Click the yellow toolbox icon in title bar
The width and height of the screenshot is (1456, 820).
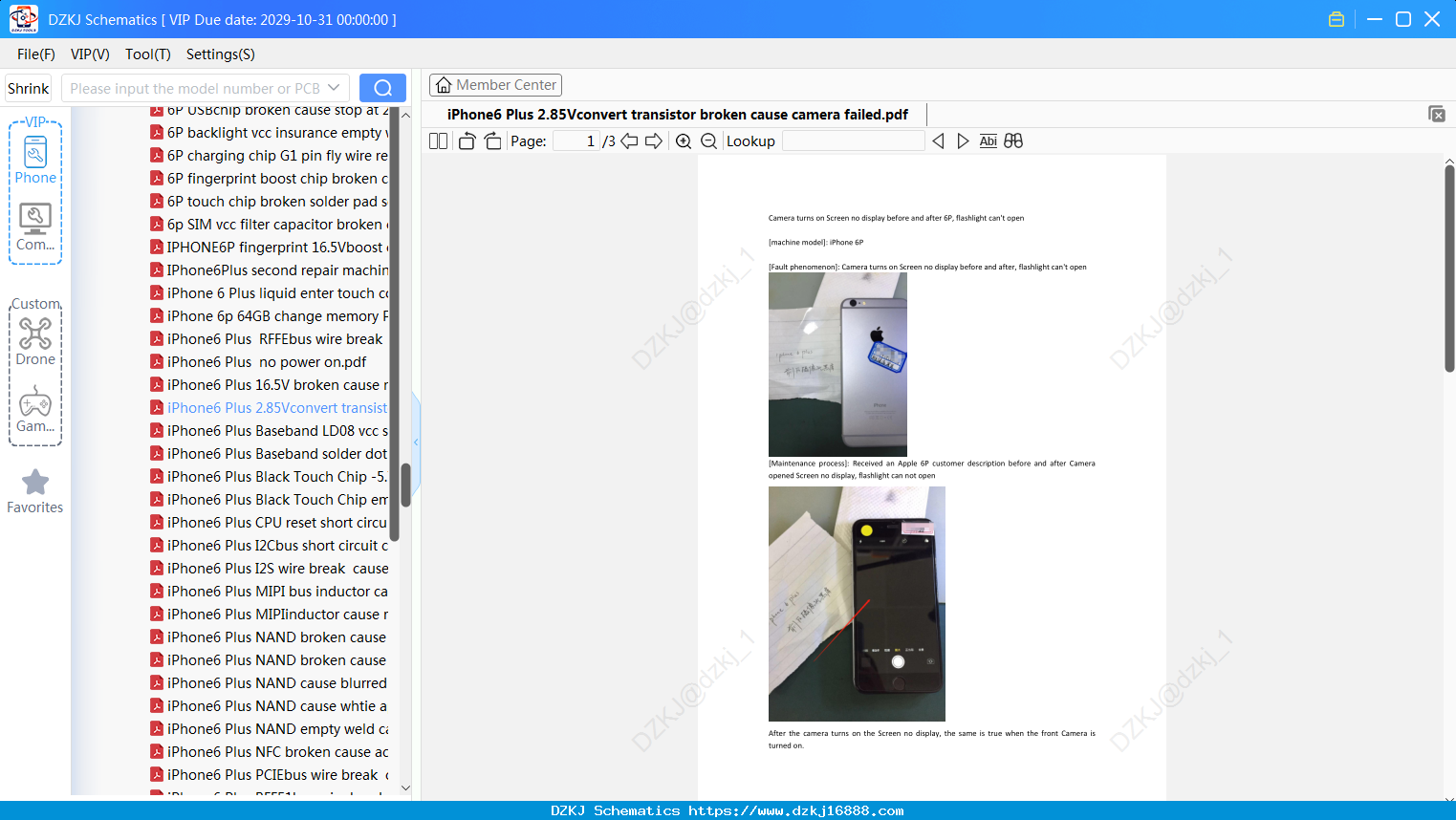coord(1336,19)
